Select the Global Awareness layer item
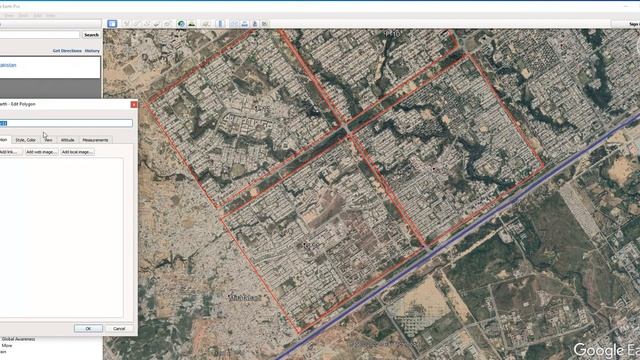This screenshot has width=640, height=360. [x=19, y=339]
